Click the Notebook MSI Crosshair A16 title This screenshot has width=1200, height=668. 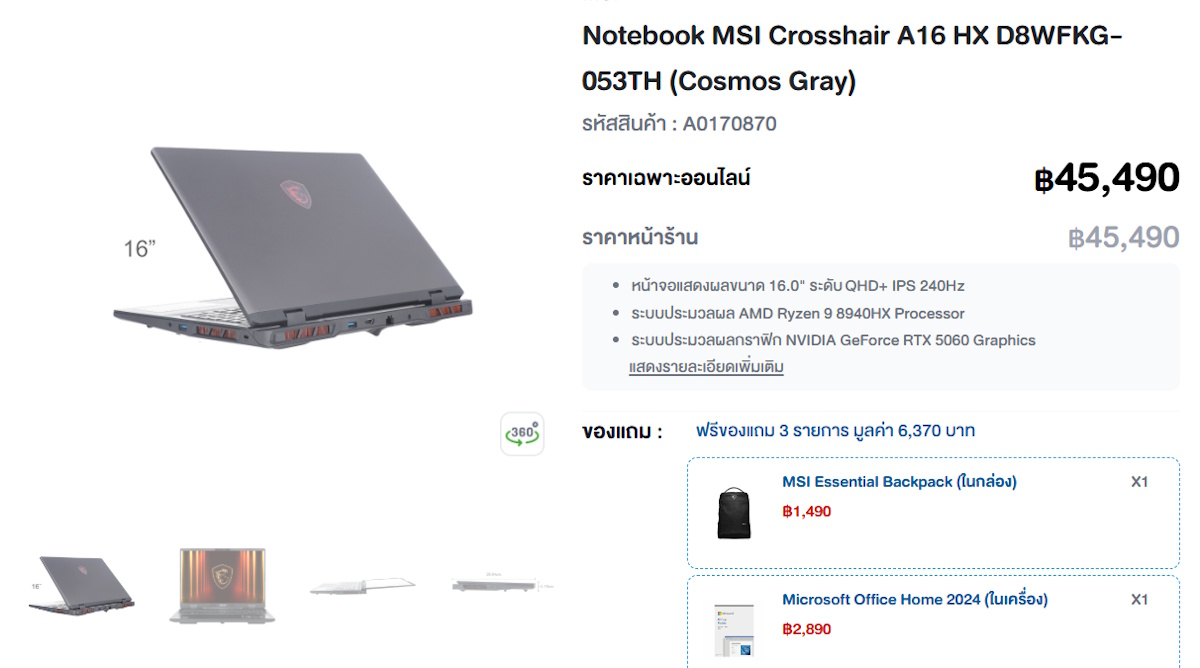click(852, 58)
